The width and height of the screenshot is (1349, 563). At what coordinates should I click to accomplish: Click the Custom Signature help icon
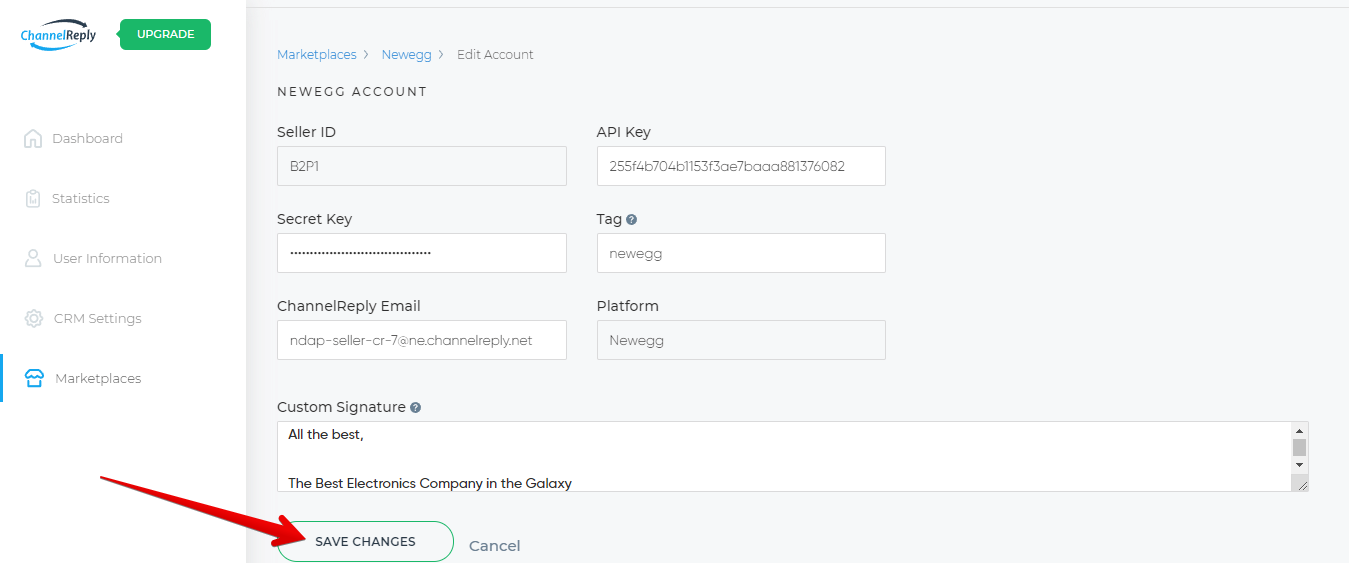(x=415, y=408)
